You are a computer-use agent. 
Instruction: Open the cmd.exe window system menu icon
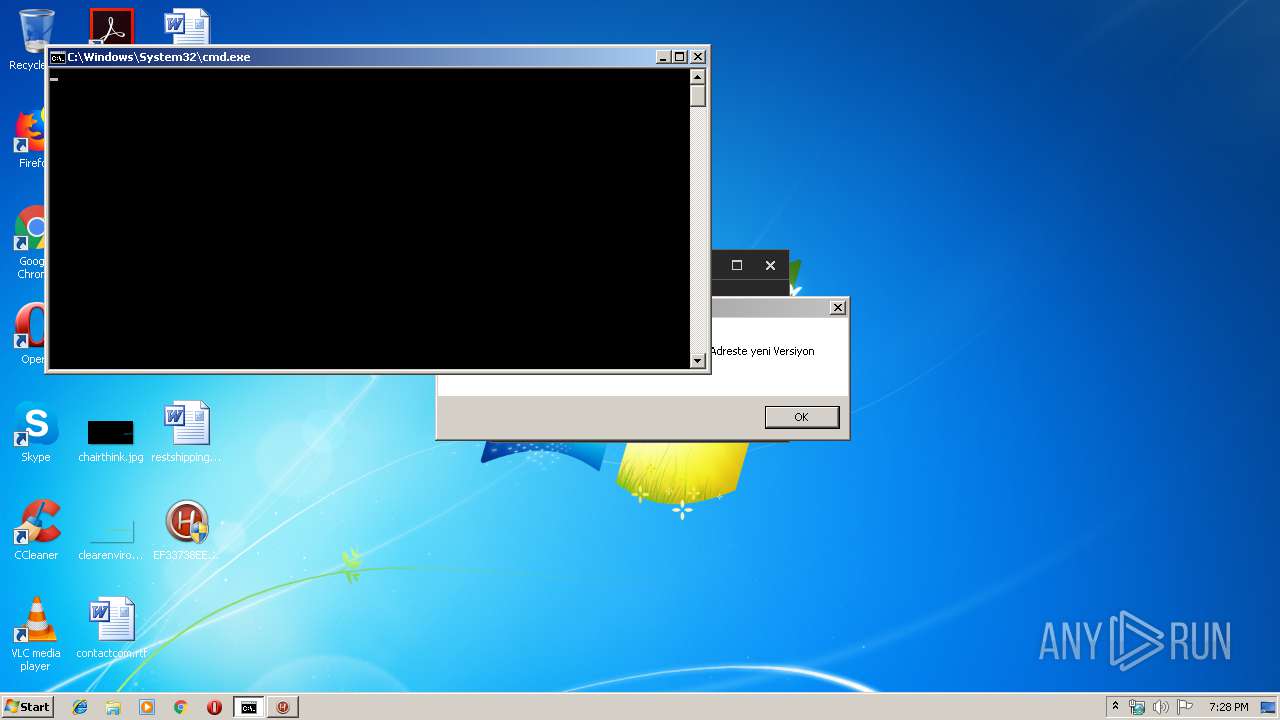click(58, 57)
